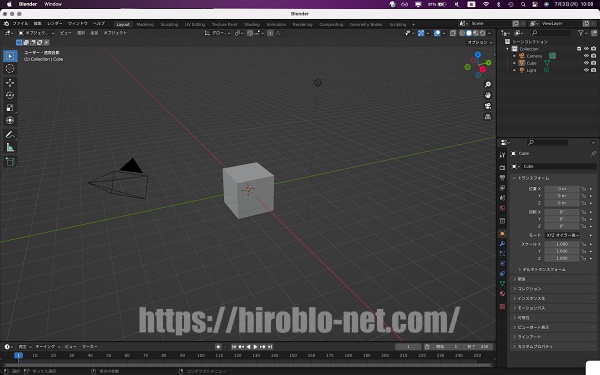Click the zoom magnifier viewport icon
Viewport: 600px width, 375px height.
coord(488,84)
